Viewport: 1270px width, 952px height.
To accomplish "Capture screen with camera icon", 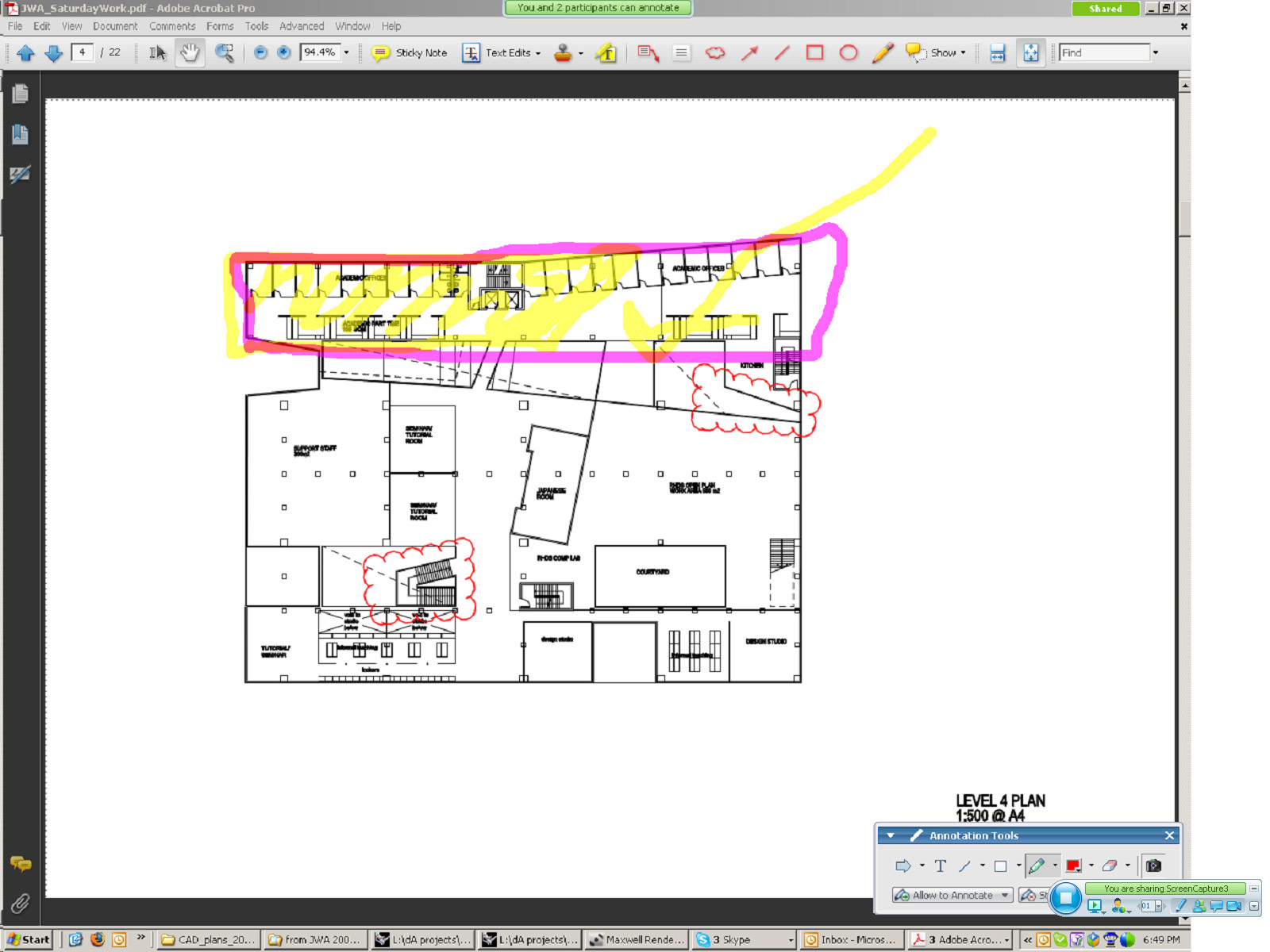I will 1153,866.
